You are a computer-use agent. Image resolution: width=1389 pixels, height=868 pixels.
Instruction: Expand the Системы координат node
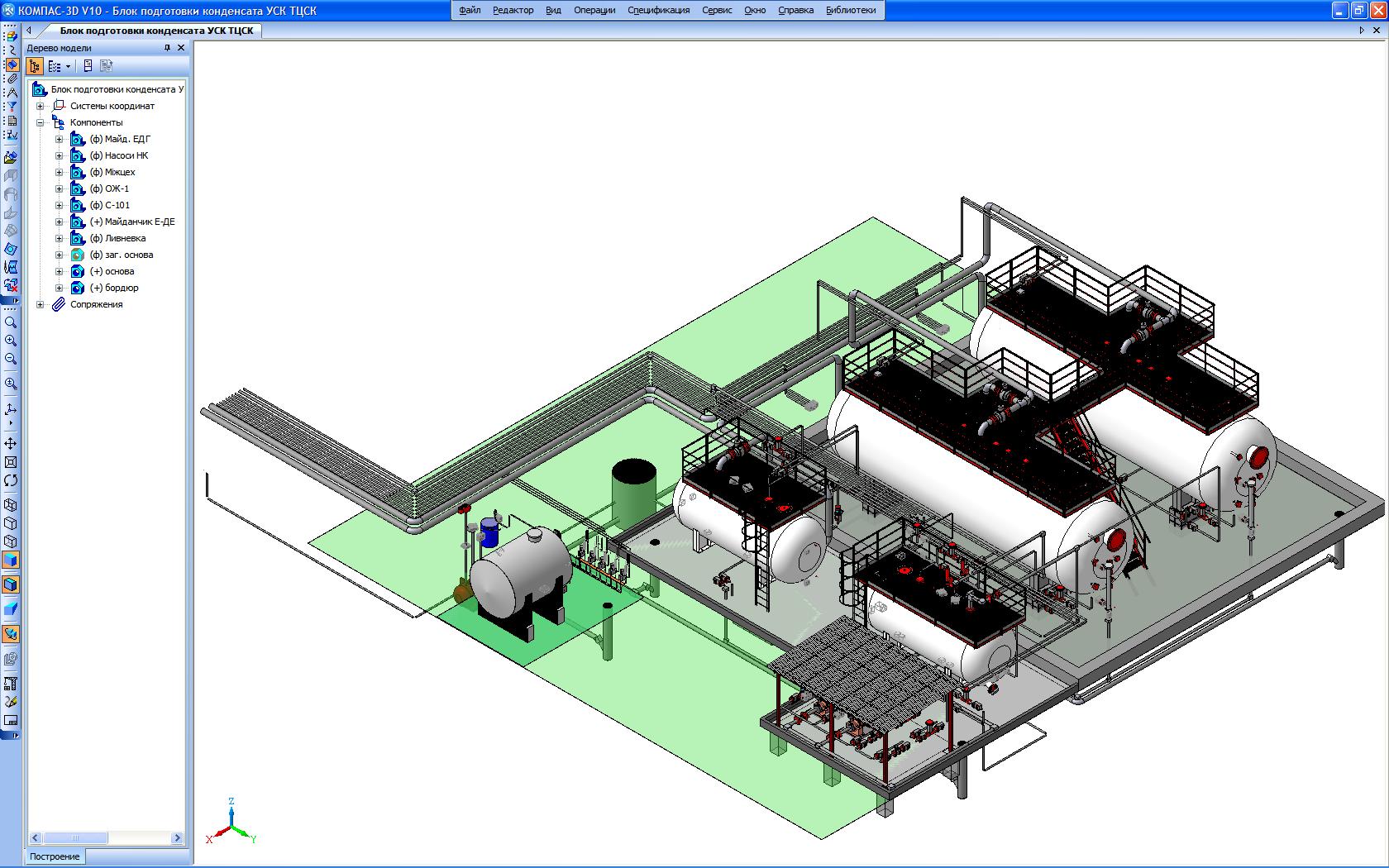click(40, 106)
